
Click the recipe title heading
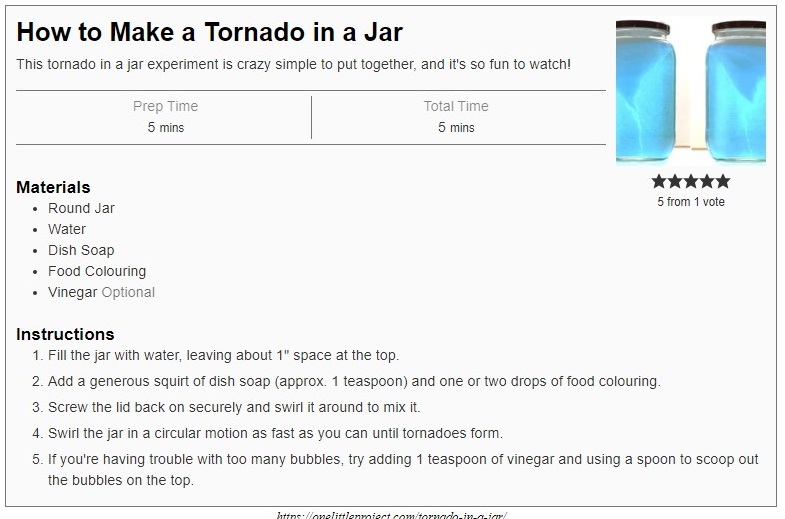(209, 32)
